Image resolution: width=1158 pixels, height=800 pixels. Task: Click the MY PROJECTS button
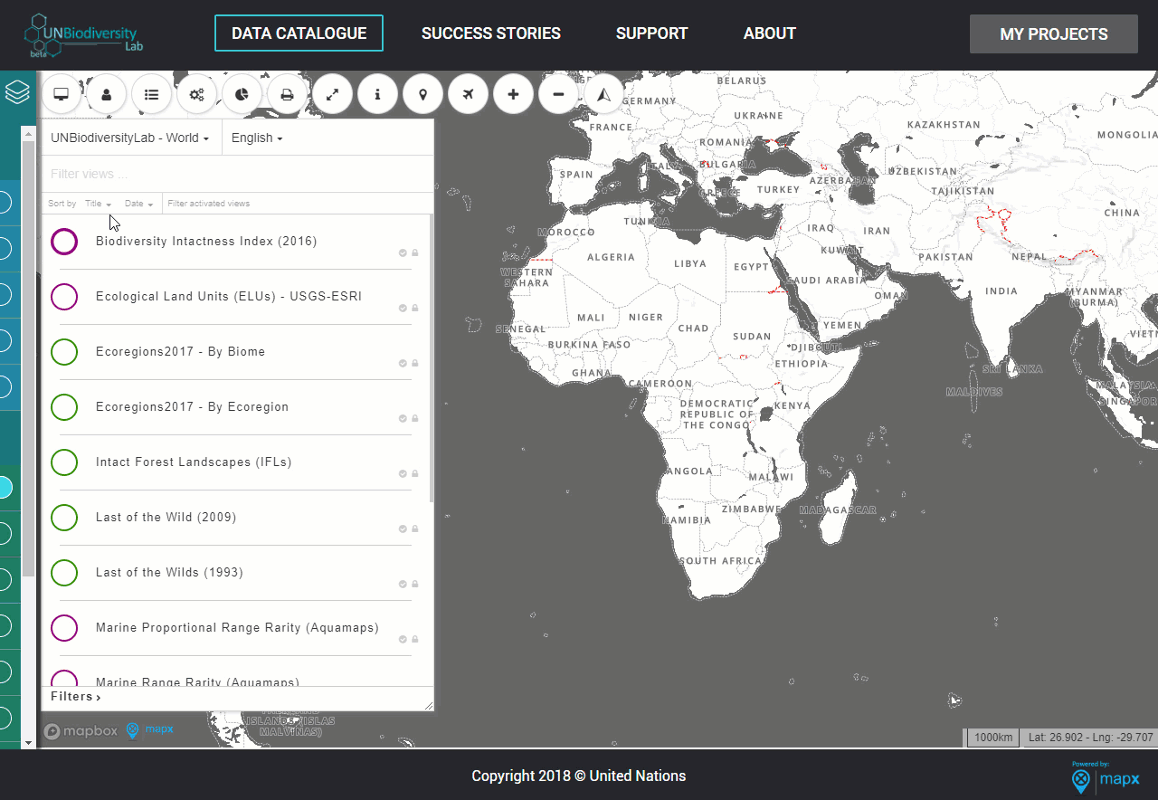tap(1053, 34)
